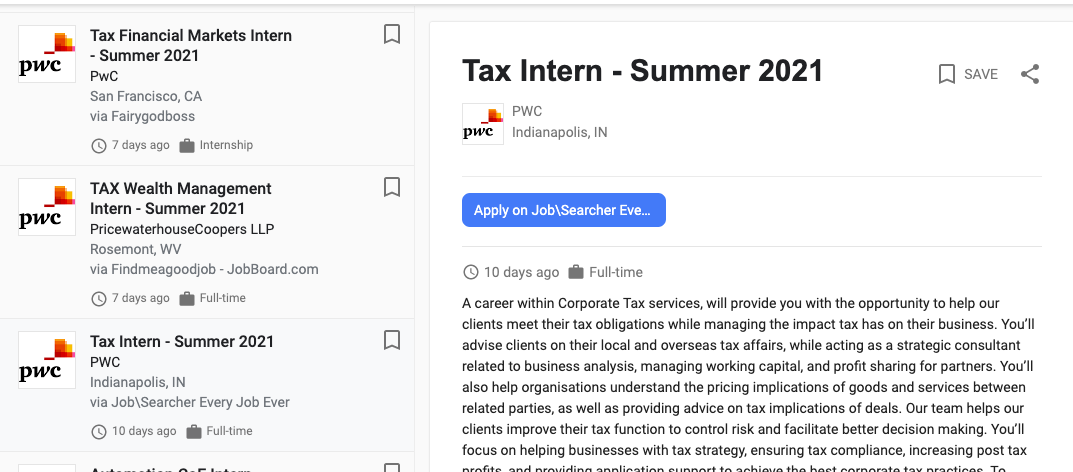Click the share icon for this job
The width and height of the screenshot is (1073, 472).
pos(1030,74)
